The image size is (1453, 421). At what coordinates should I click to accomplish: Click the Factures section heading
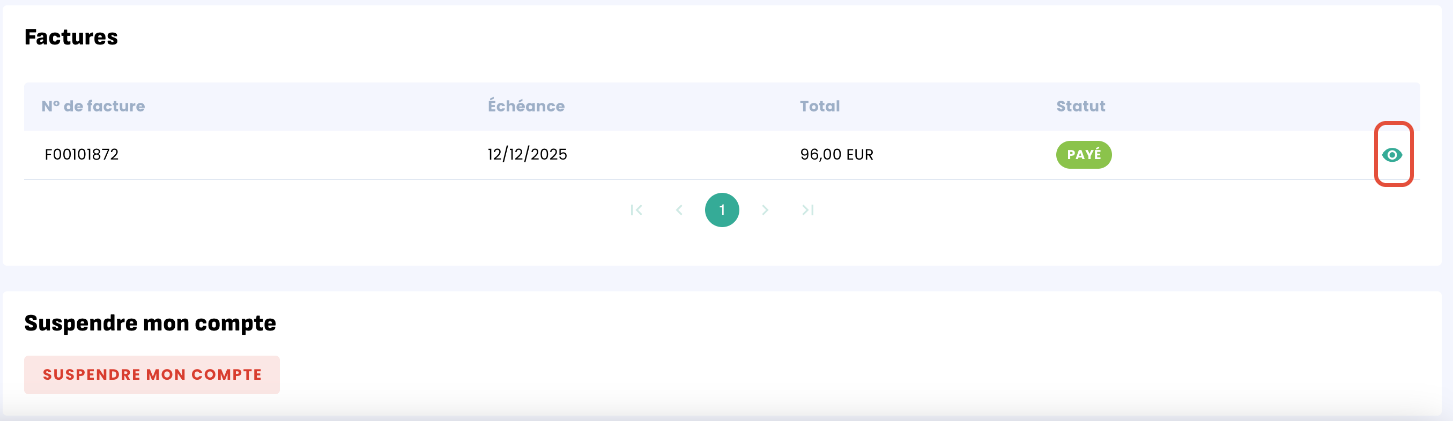click(71, 38)
